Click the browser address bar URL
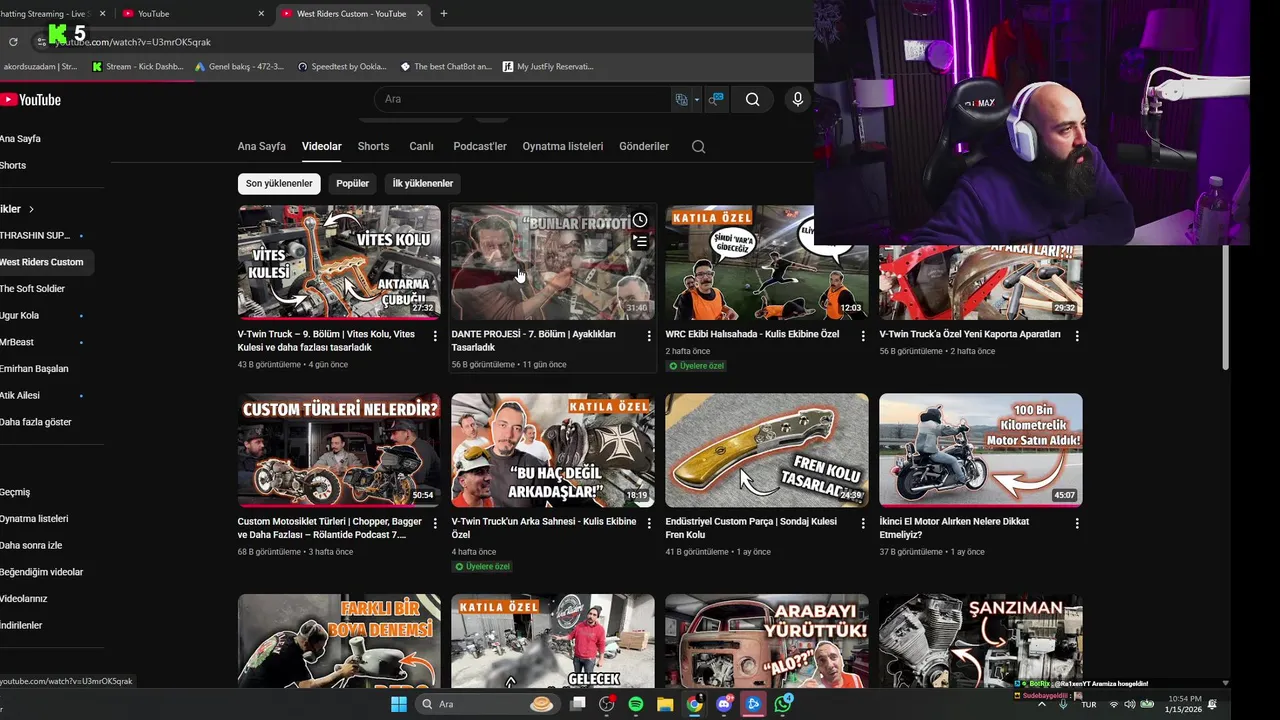The image size is (1280, 720). pos(133,42)
